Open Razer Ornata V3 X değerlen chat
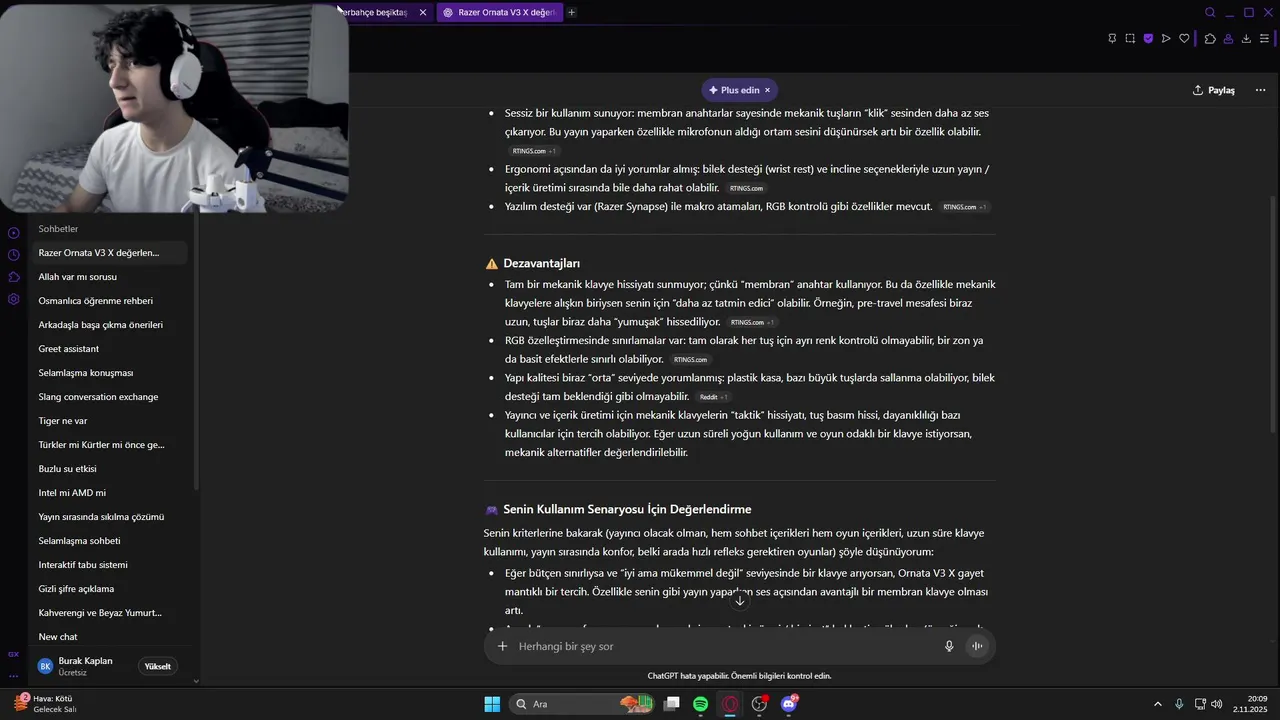Screen dimensions: 1280x720 click(x=109, y=253)
